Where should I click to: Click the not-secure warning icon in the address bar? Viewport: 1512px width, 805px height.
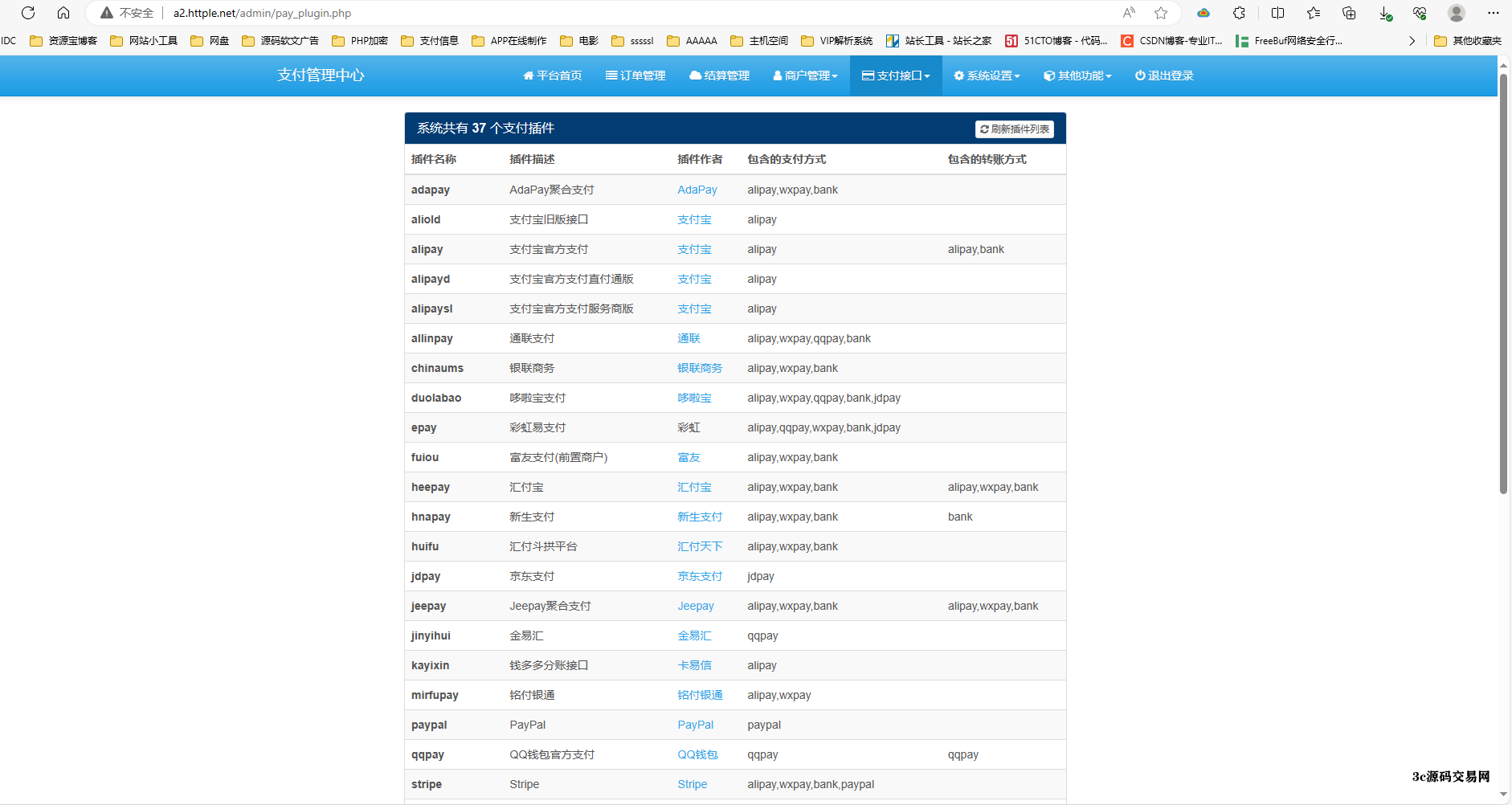click(x=107, y=13)
